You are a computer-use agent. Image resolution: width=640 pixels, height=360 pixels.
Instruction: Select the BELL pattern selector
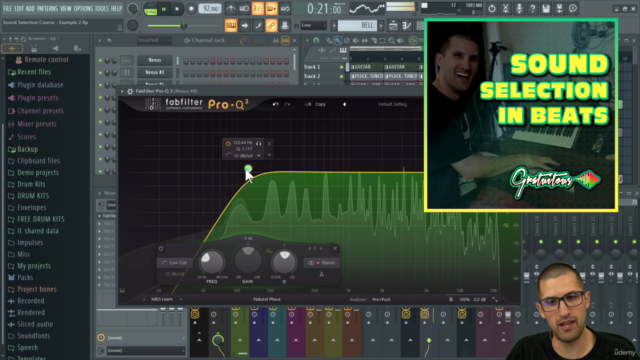357,25
